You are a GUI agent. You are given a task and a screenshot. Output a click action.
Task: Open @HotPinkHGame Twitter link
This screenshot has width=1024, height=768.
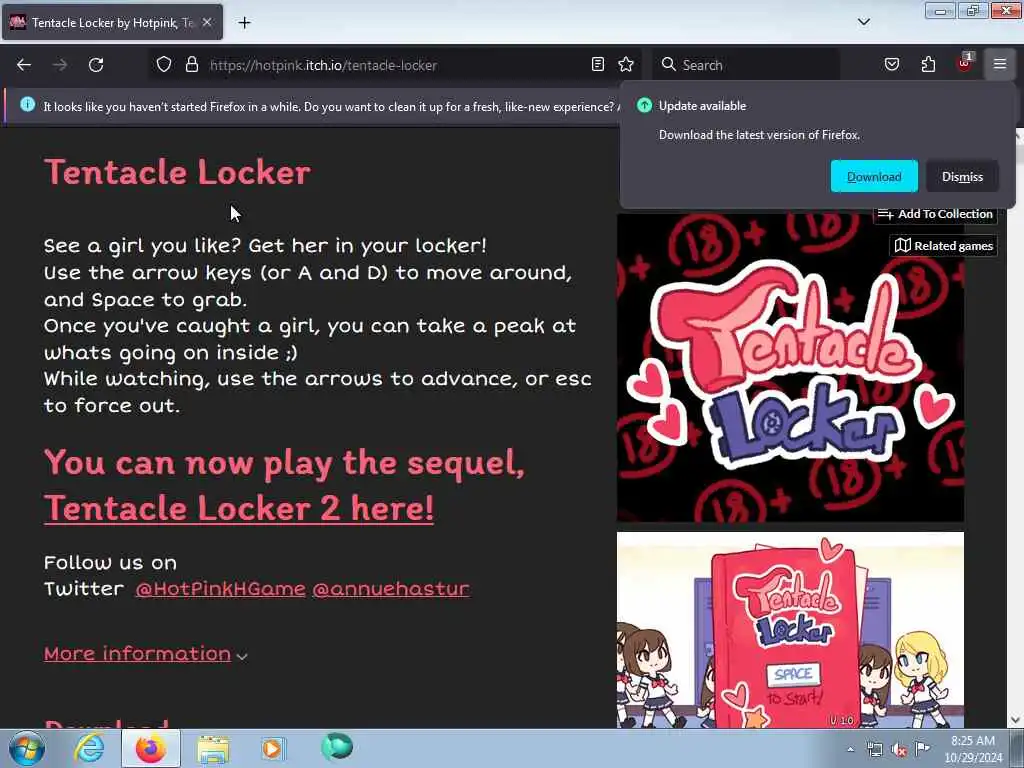tap(220, 589)
